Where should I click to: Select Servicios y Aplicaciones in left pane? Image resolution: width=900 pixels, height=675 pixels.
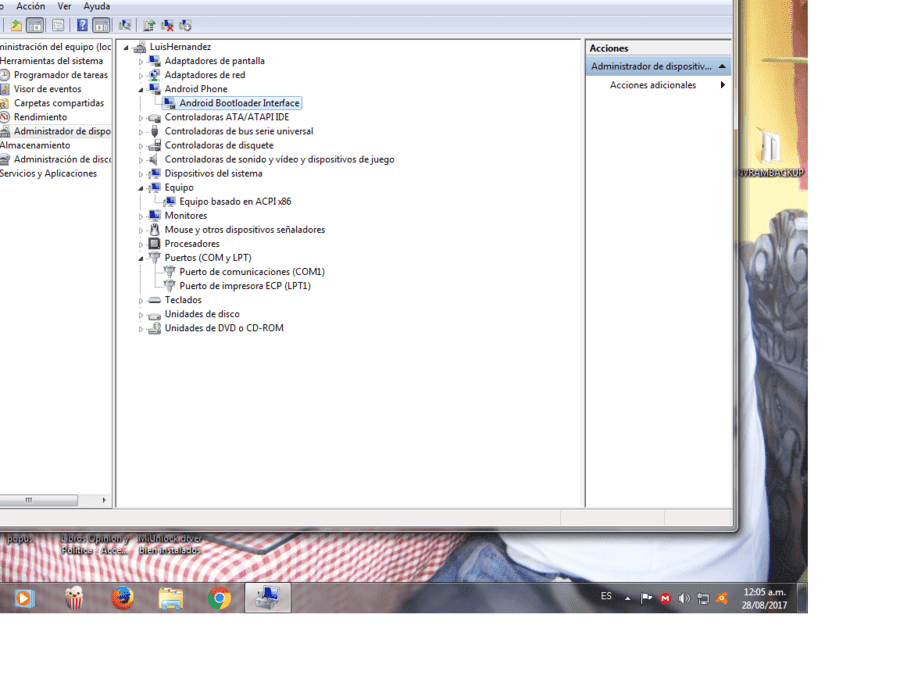click(48, 173)
